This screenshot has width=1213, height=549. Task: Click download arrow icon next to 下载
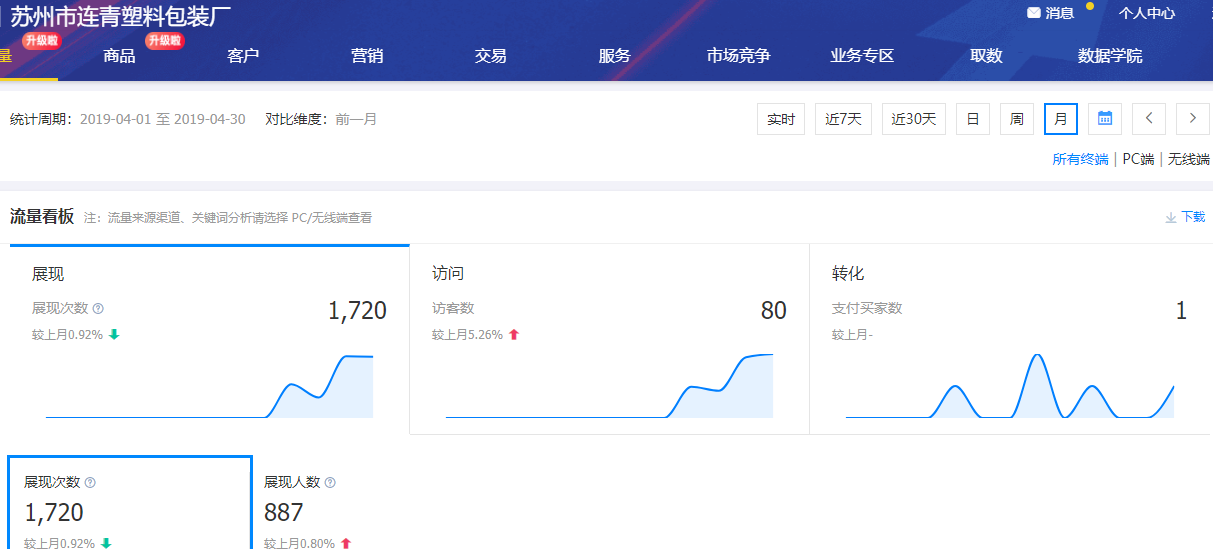click(x=1170, y=217)
